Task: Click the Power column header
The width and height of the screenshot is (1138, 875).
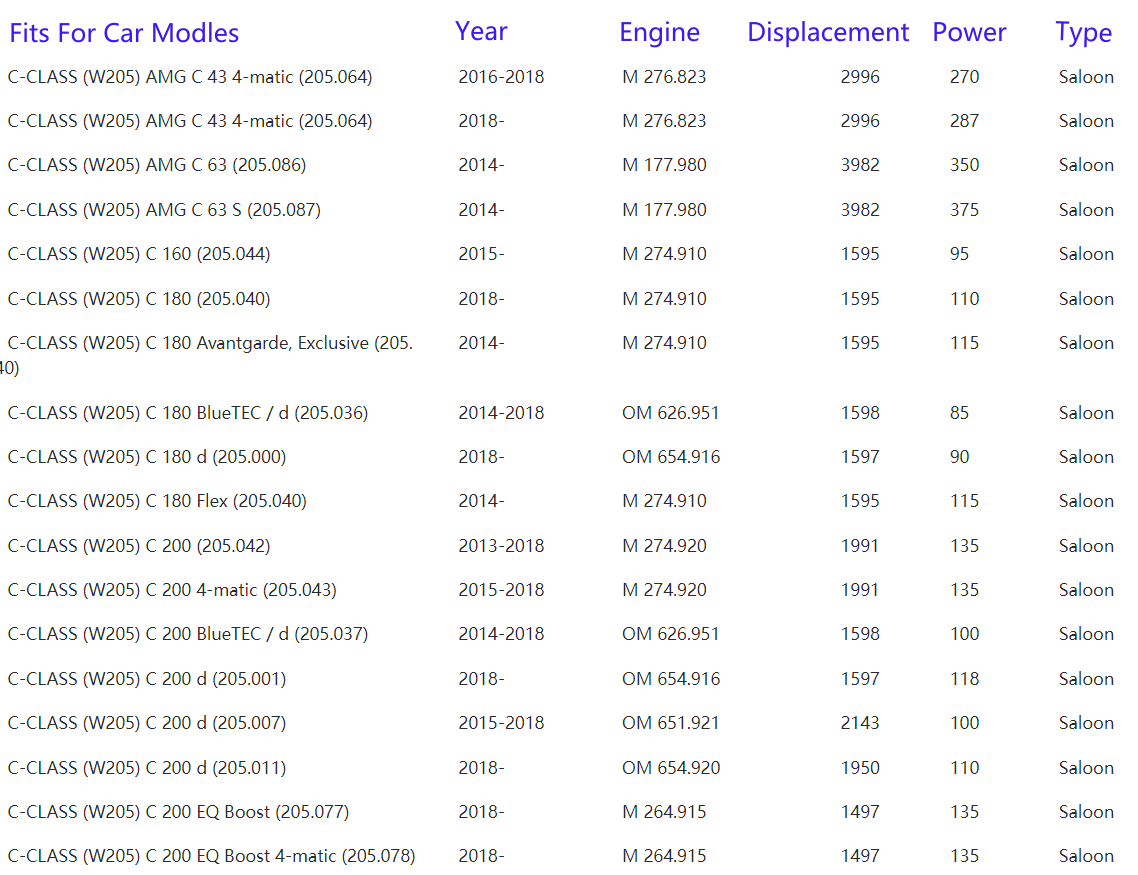Action: coord(968,32)
